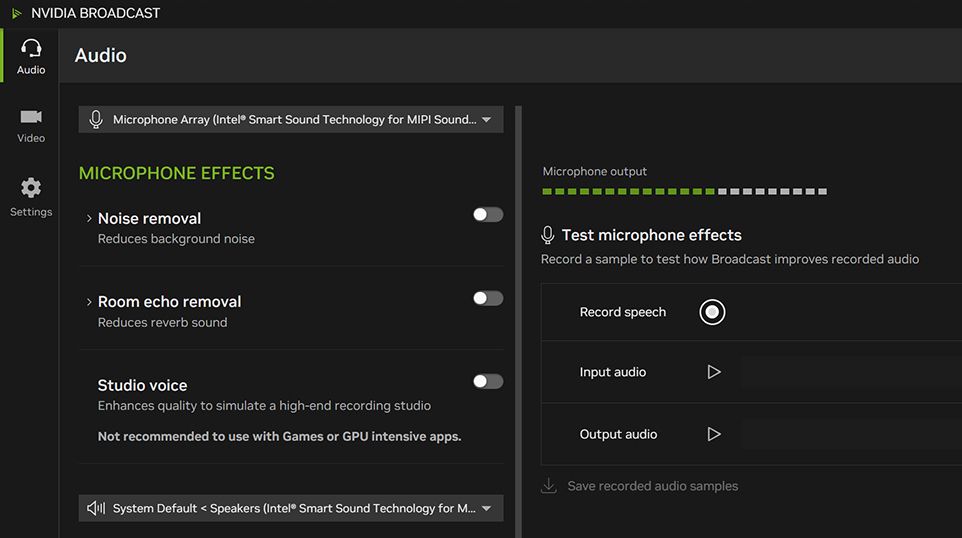Click the NVIDIA Broadcast logo icon
The height and width of the screenshot is (538, 962).
click(x=17, y=13)
